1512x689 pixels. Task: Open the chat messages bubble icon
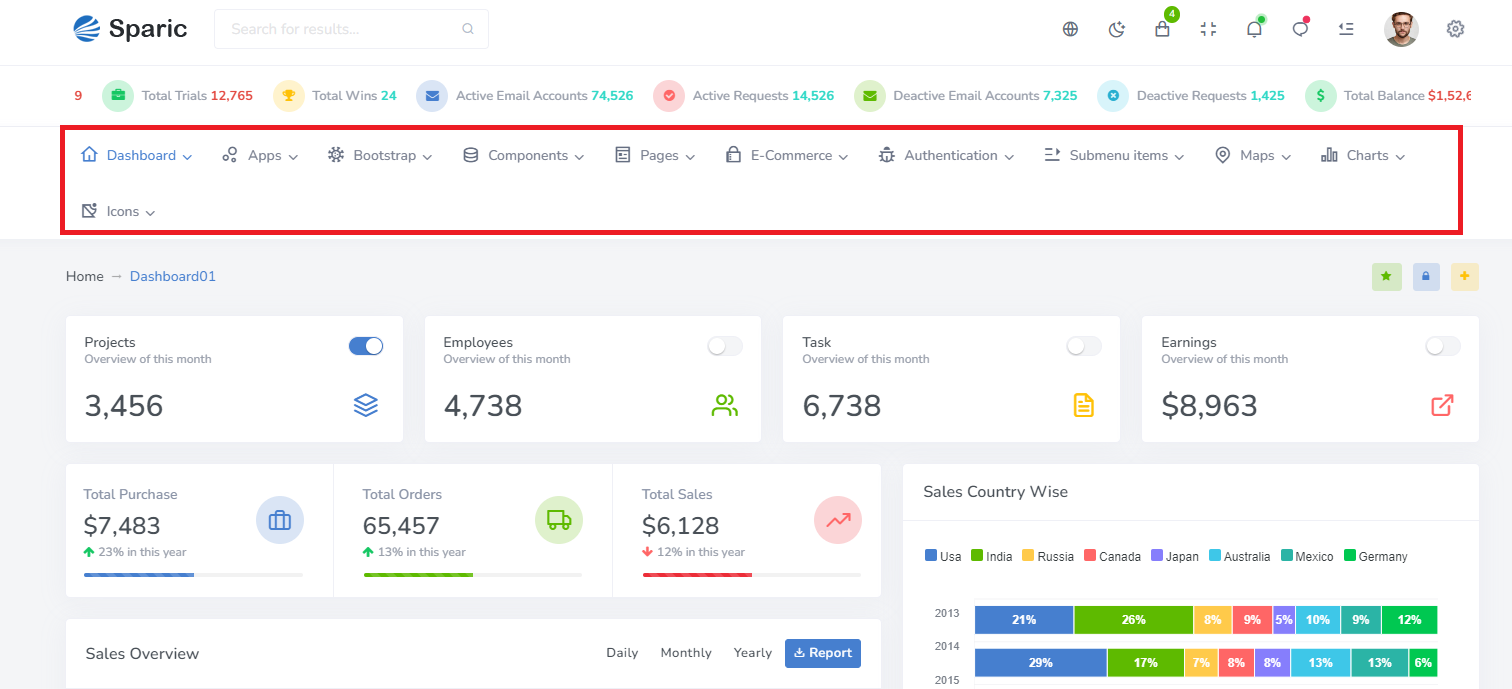1300,29
